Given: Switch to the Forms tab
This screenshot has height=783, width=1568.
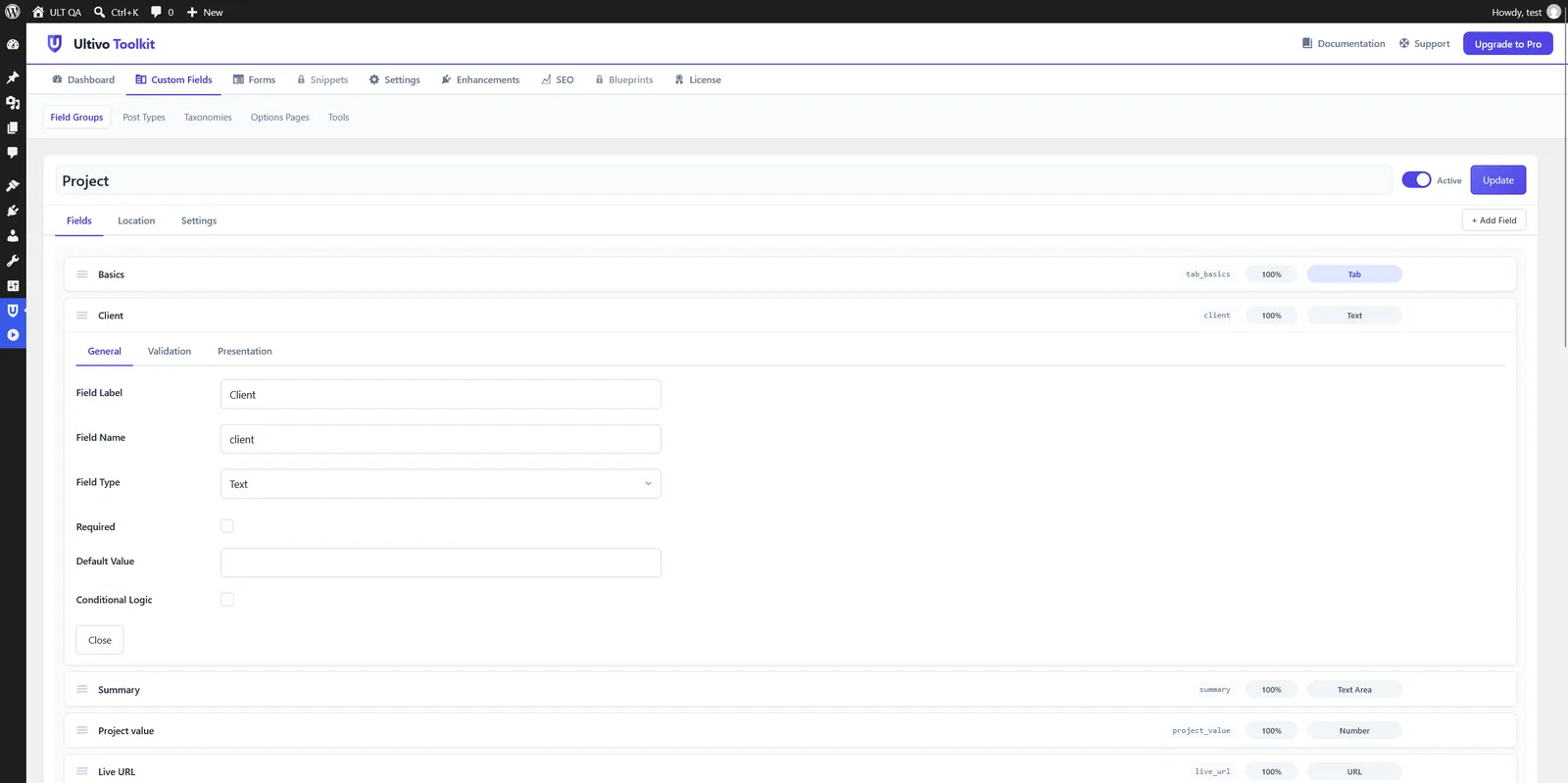Looking at the screenshot, I should (x=254, y=80).
